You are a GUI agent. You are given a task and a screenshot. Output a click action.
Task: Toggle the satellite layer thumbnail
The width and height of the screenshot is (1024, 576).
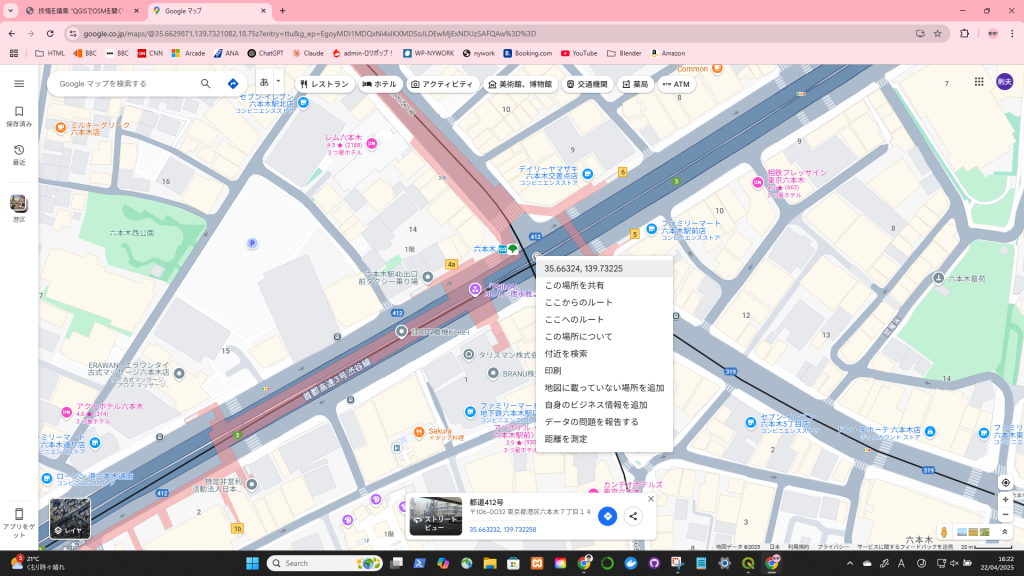(x=70, y=518)
